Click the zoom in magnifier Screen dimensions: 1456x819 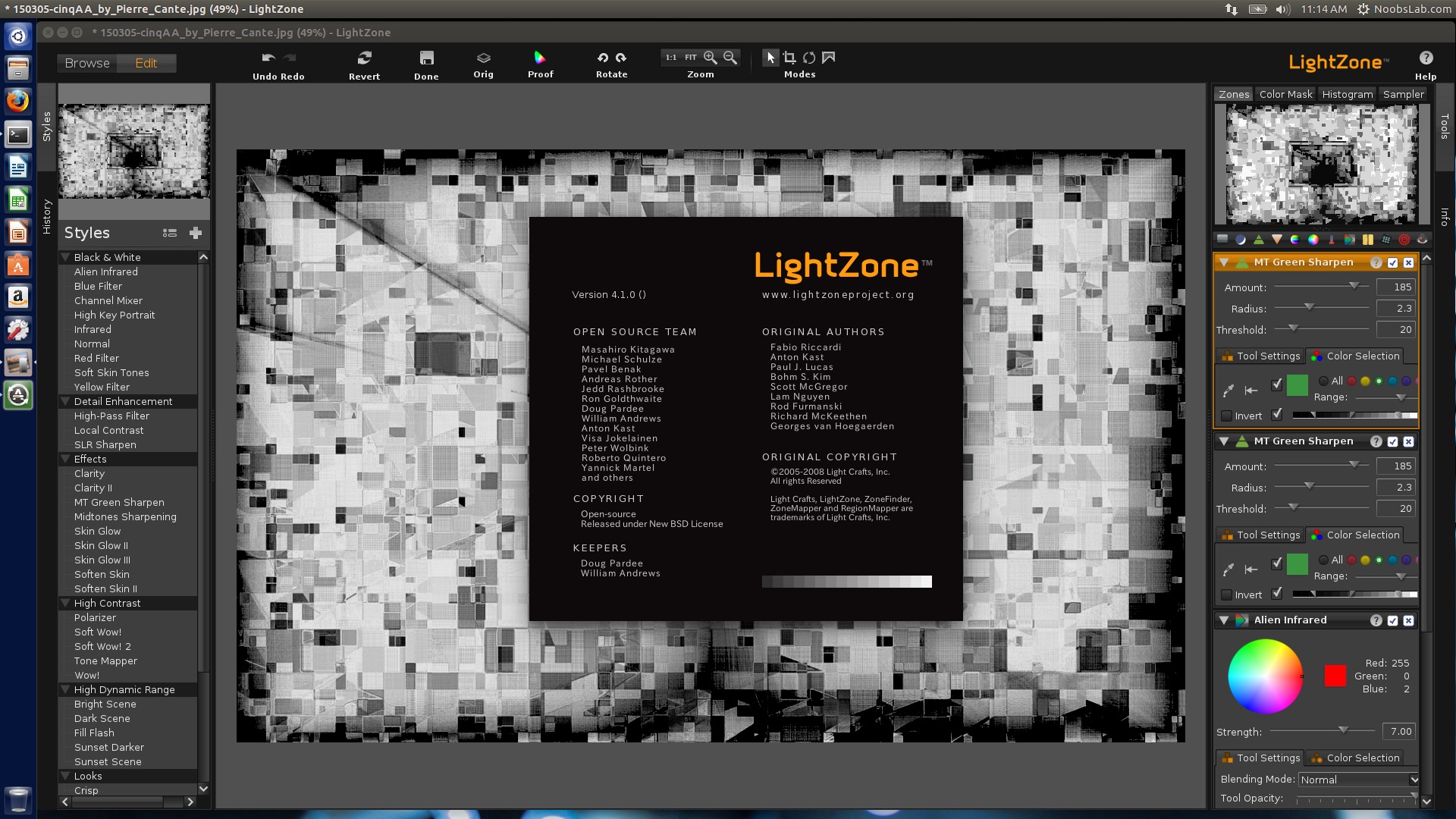[x=711, y=58]
